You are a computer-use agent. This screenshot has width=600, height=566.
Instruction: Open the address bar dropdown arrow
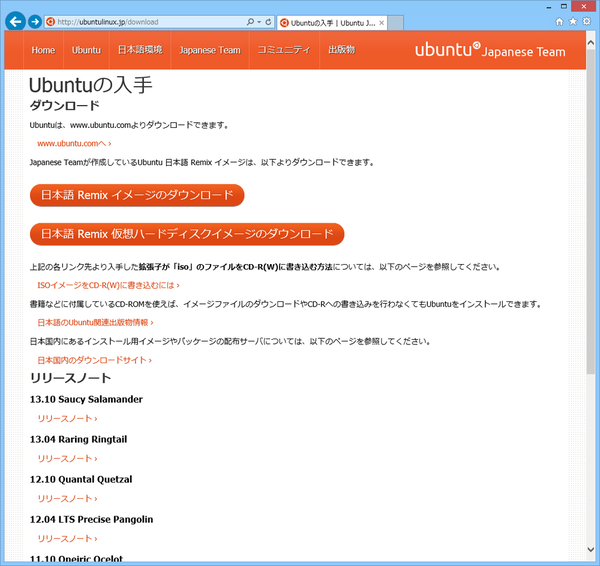click(259, 22)
